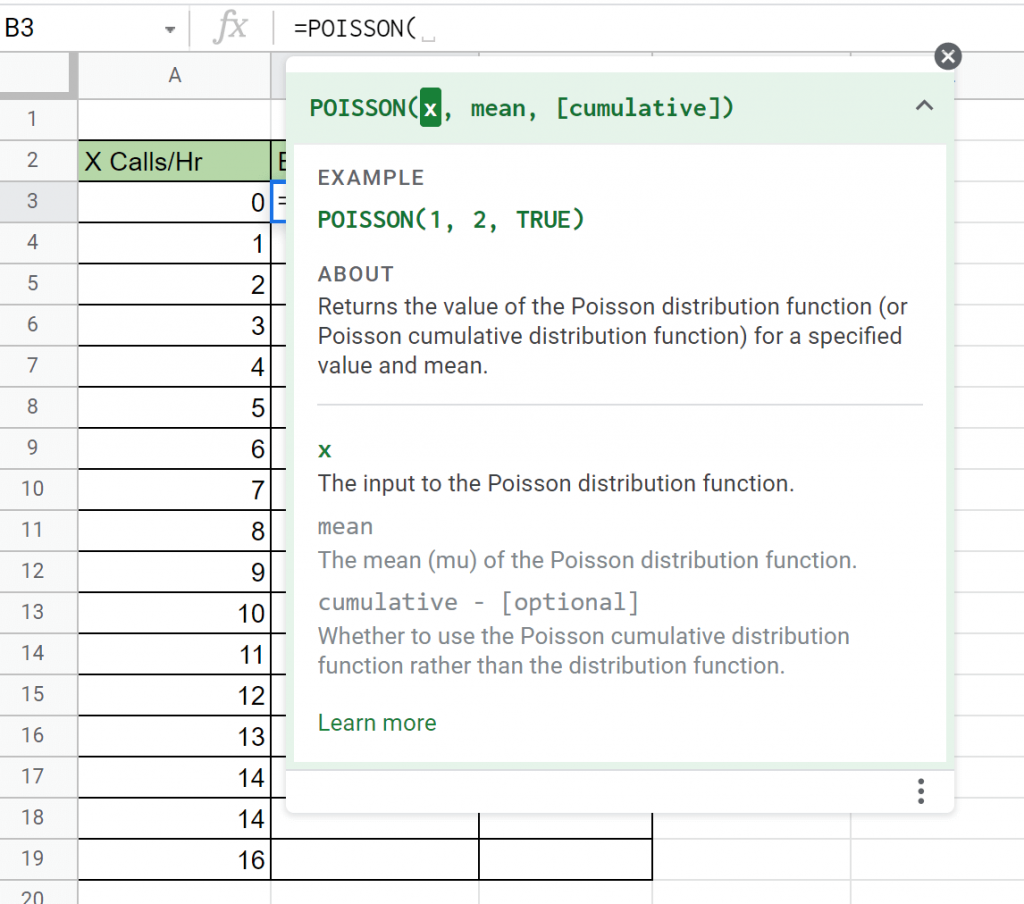Viewport: 1024px width, 904px height.
Task: Open the cell name box dropdown
Action: [170, 28]
